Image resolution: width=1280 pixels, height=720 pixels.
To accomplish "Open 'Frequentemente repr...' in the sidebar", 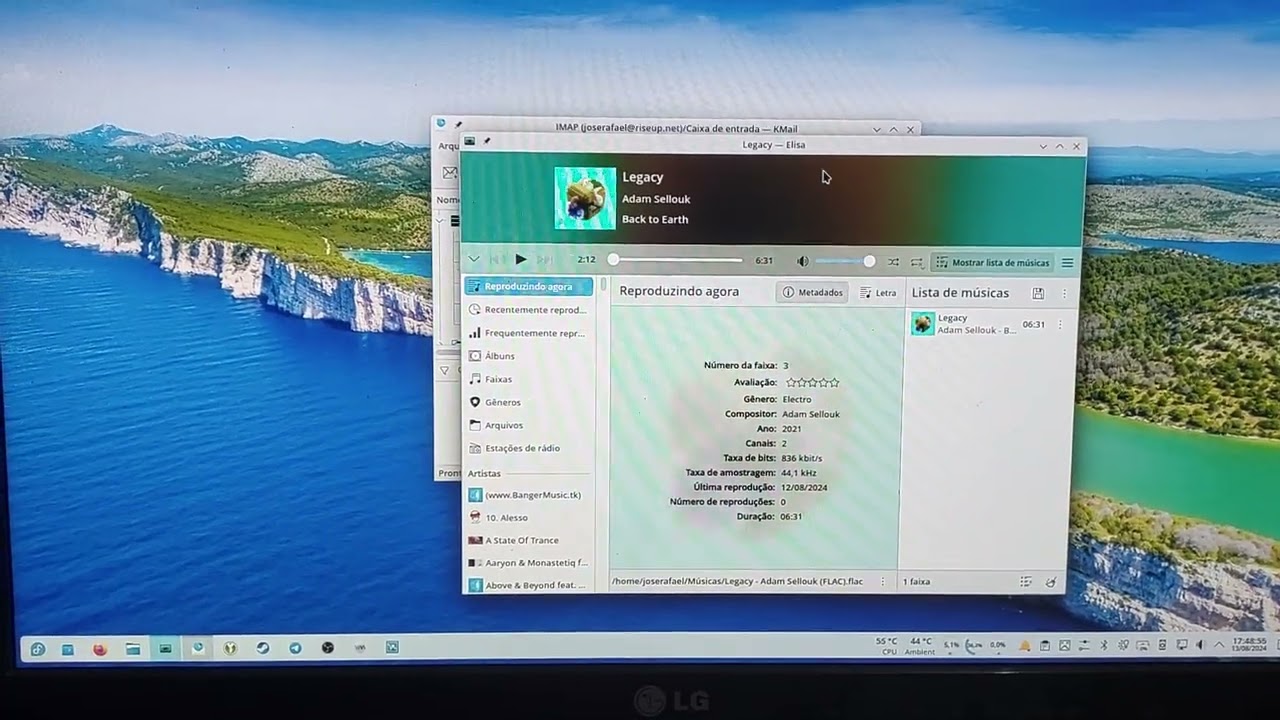I will pos(529,333).
